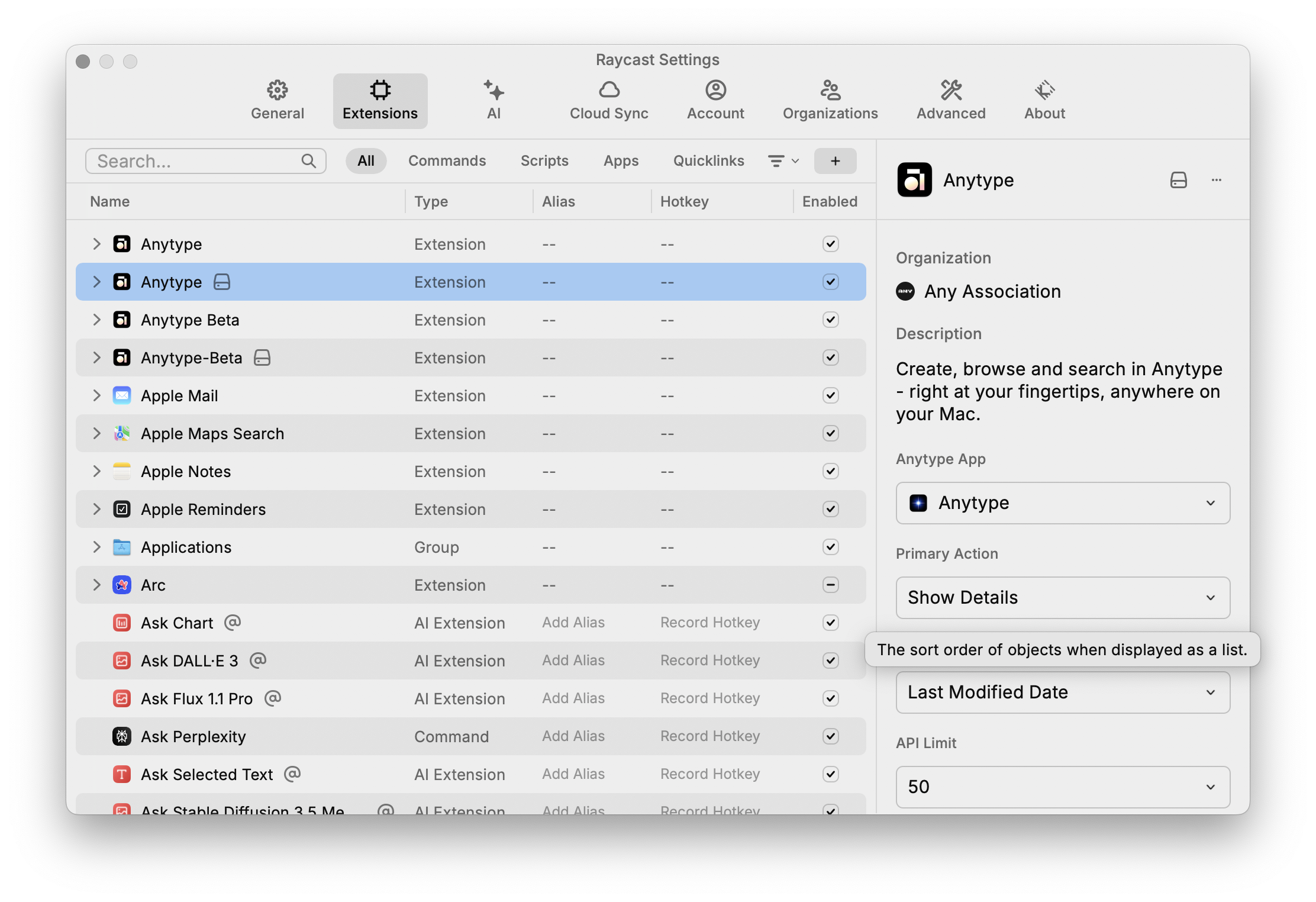Open the Primary Action Show Details dropdown
This screenshot has width=1316, height=902.
point(1063,598)
